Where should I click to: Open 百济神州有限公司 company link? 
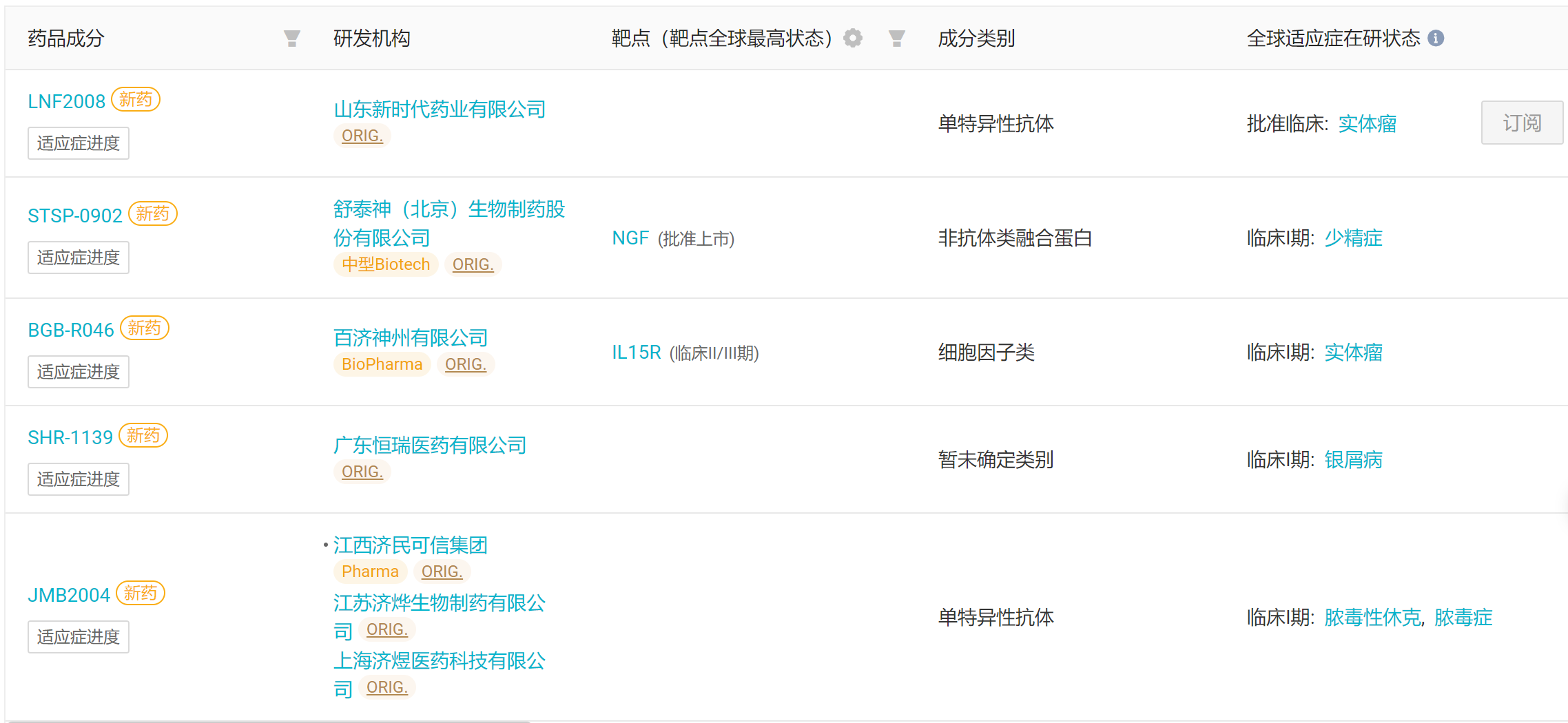(411, 337)
